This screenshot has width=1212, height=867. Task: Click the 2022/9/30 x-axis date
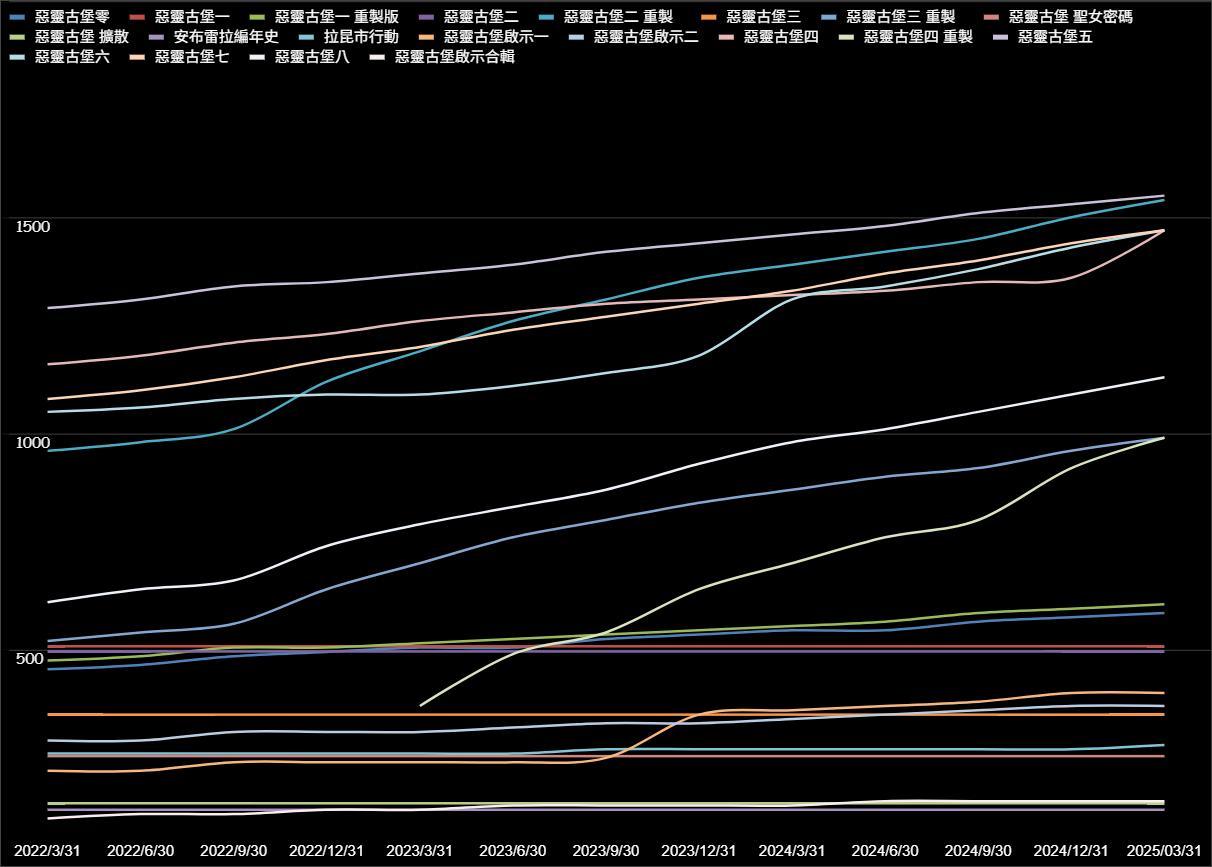(x=234, y=850)
